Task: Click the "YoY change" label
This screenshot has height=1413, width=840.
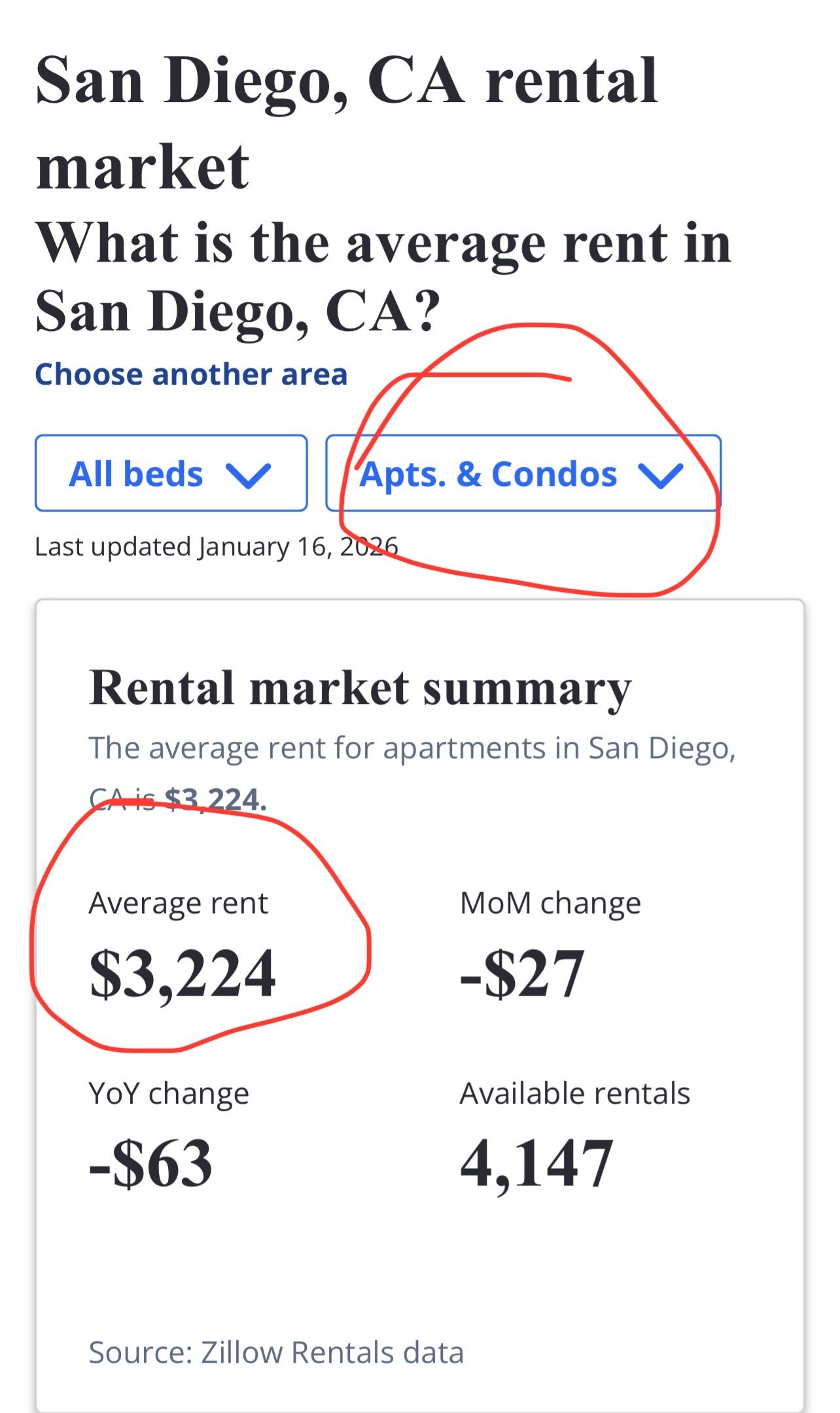Action: (x=169, y=1093)
